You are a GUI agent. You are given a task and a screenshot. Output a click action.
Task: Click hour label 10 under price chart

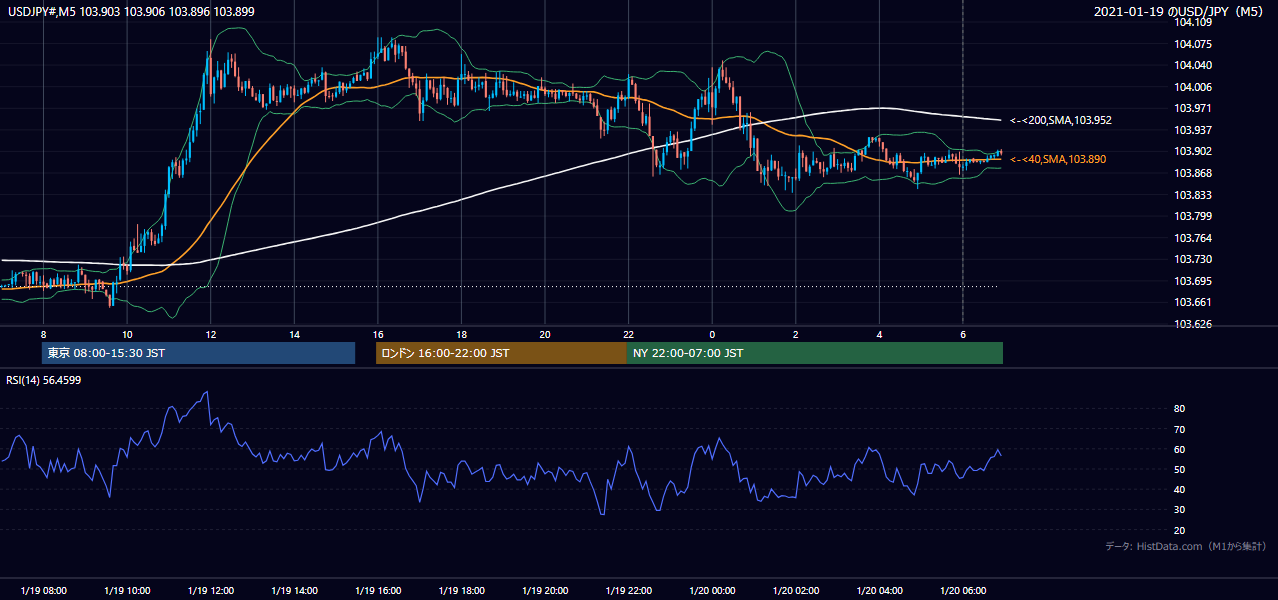tap(127, 334)
